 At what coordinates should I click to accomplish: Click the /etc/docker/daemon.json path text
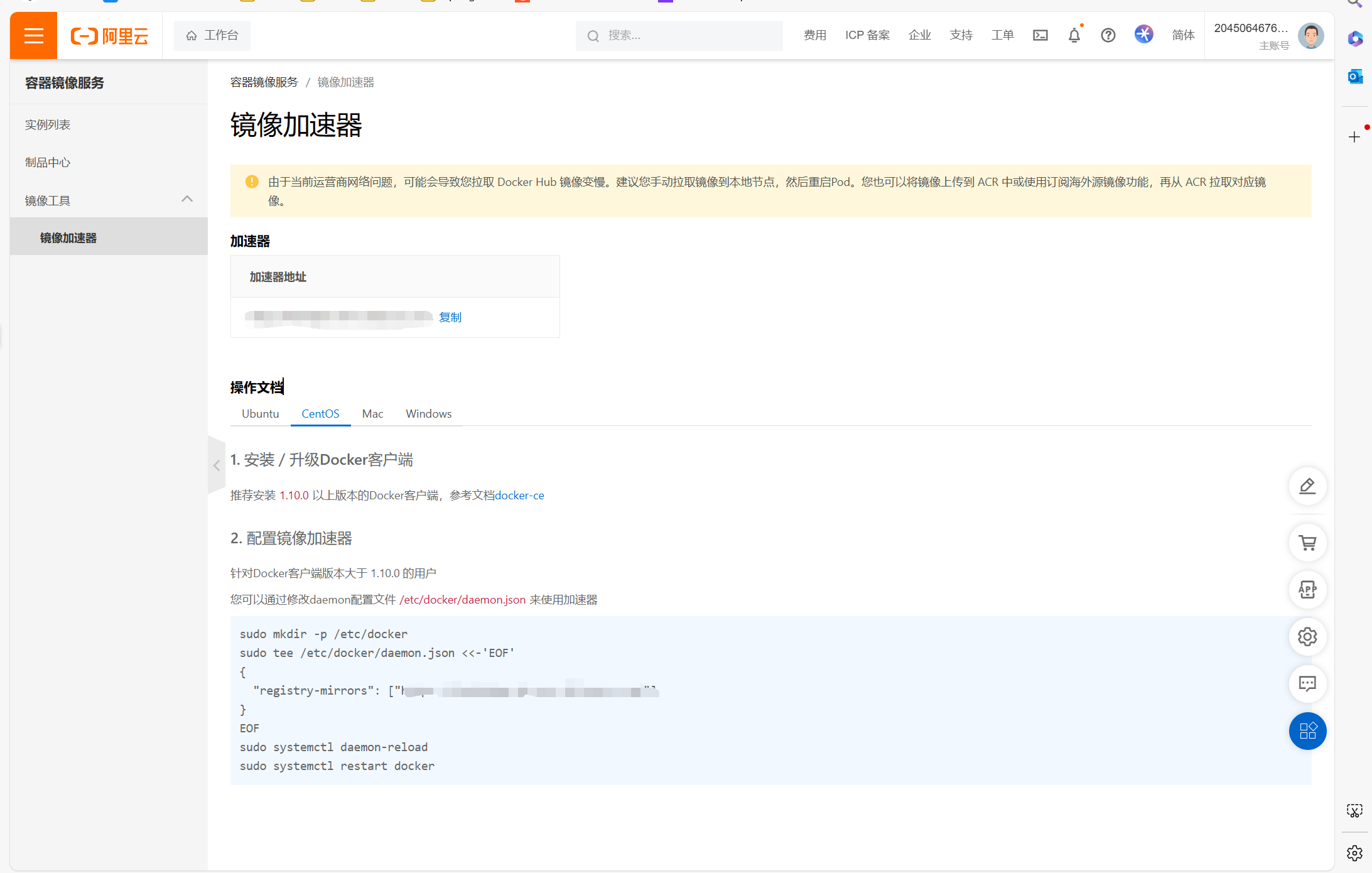(x=462, y=600)
